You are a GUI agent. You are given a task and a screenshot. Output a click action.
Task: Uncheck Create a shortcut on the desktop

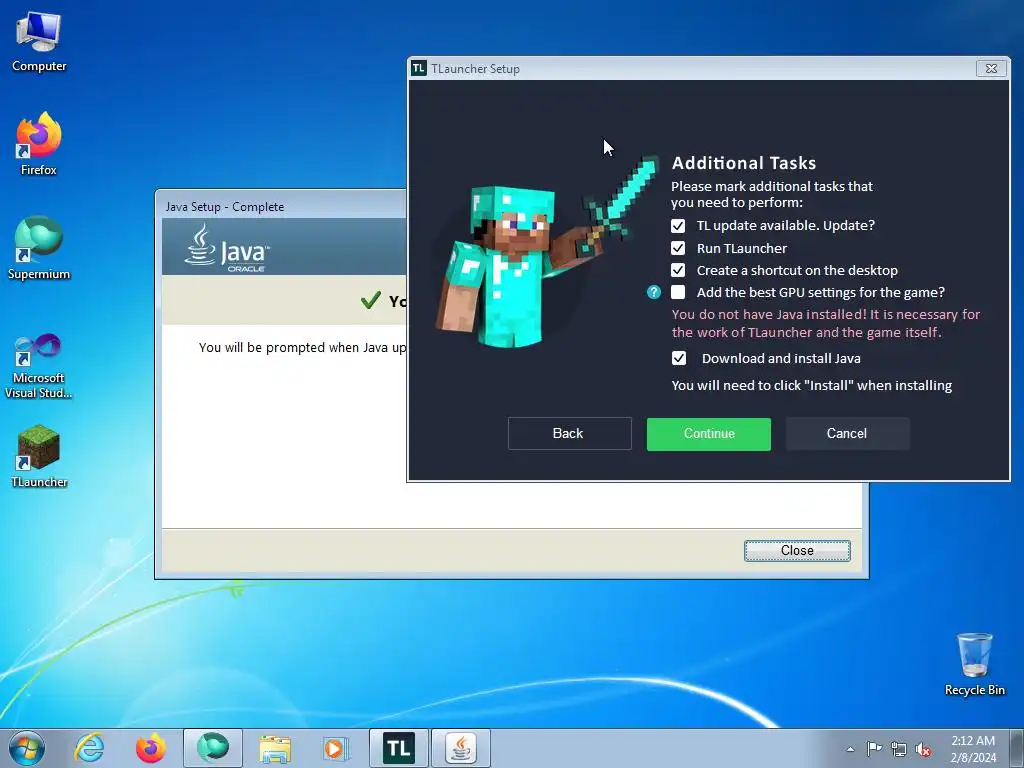tap(678, 270)
